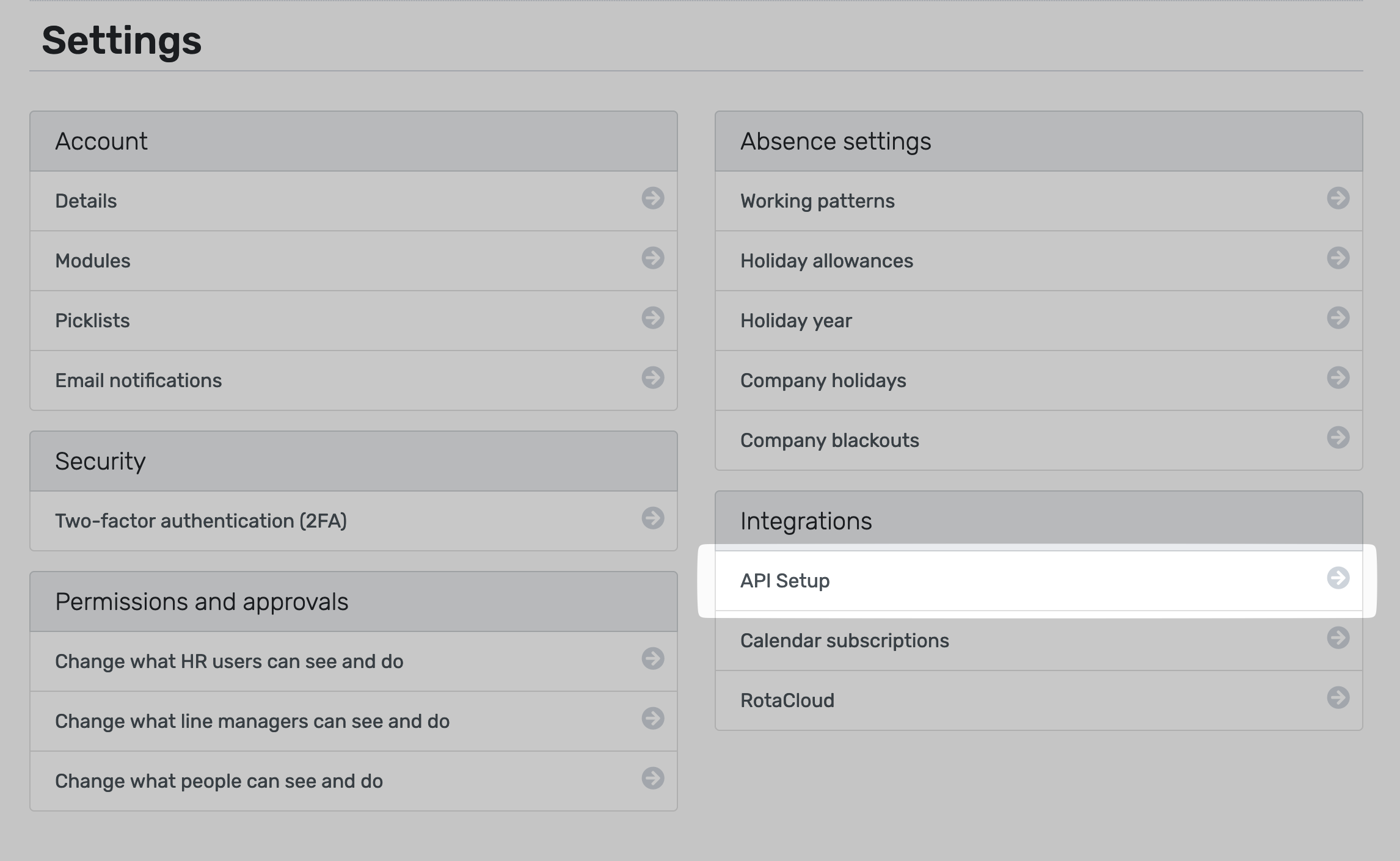Click the highlighted API Setup arrow icon
The height and width of the screenshot is (861, 1400).
[x=1338, y=578]
